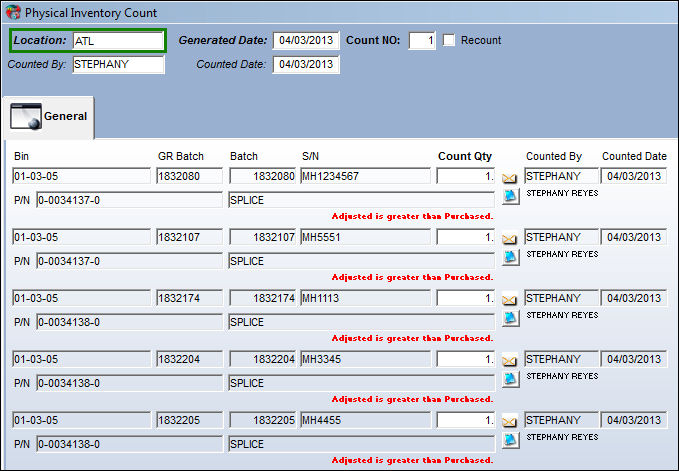The image size is (679, 471).
Task: Click P/N field in batch 1832080 row
Action: point(129,200)
